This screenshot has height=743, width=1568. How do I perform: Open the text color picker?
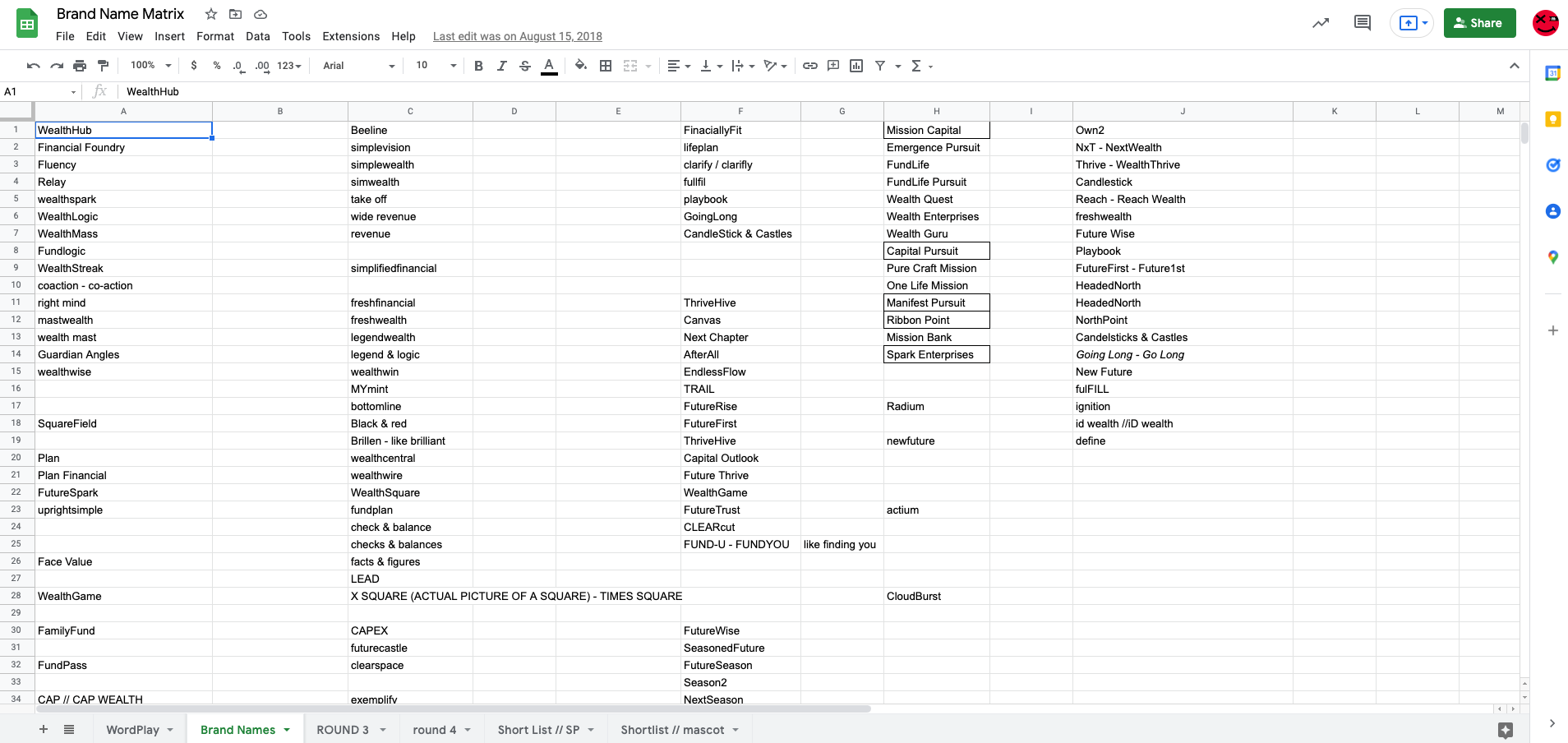click(x=548, y=66)
